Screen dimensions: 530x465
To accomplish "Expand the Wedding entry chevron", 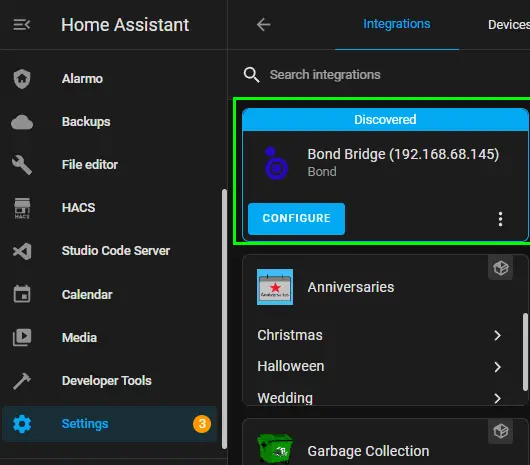I will (497, 398).
